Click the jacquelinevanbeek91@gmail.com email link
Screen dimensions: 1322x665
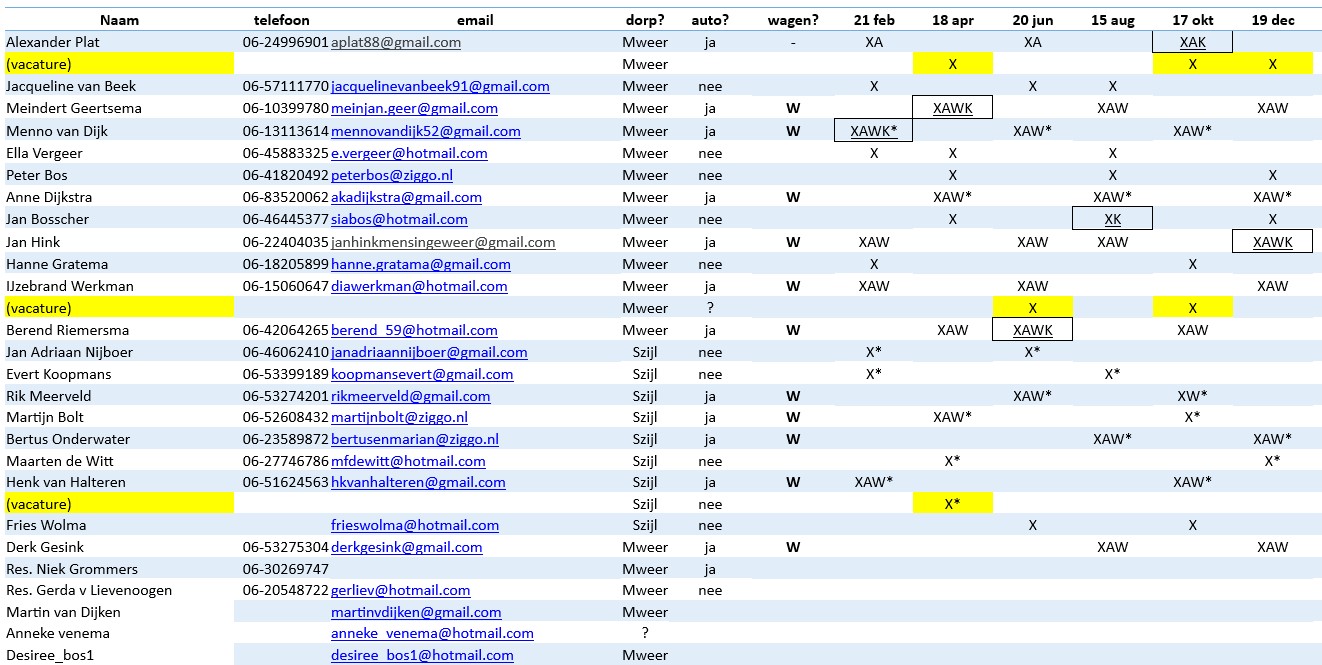pos(440,86)
